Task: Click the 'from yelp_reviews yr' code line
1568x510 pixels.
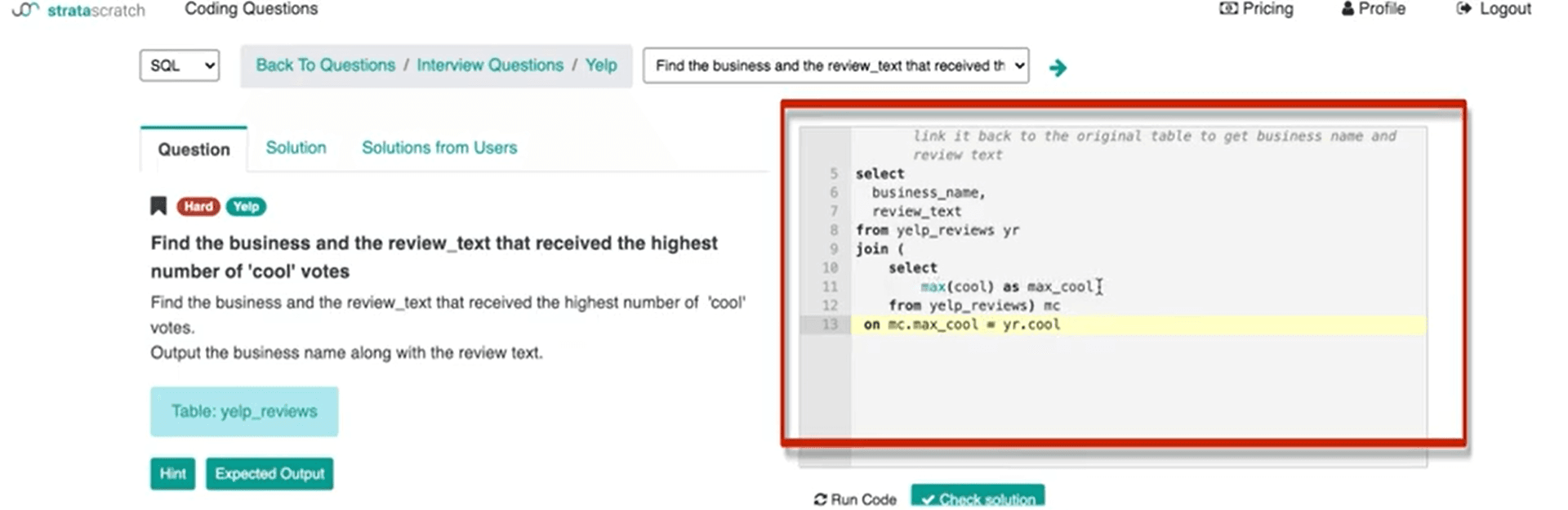Action: (938, 230)
